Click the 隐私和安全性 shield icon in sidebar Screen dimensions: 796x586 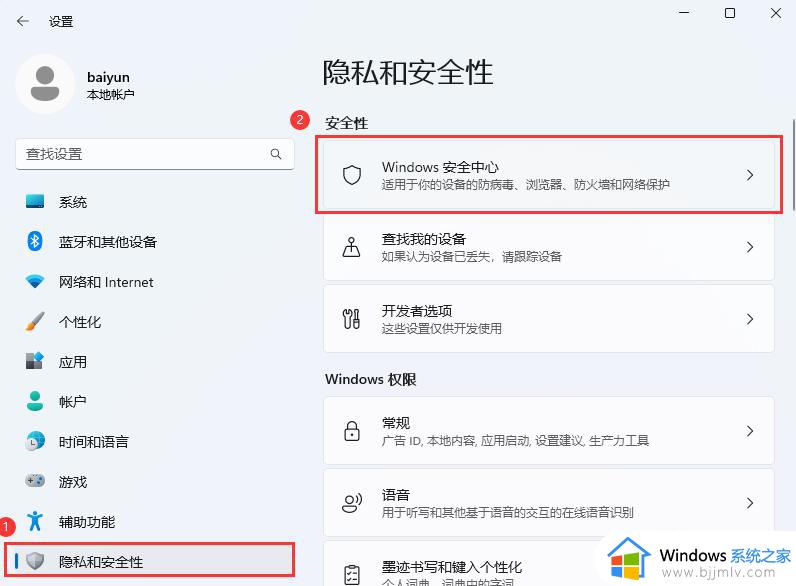pos(35,561)
